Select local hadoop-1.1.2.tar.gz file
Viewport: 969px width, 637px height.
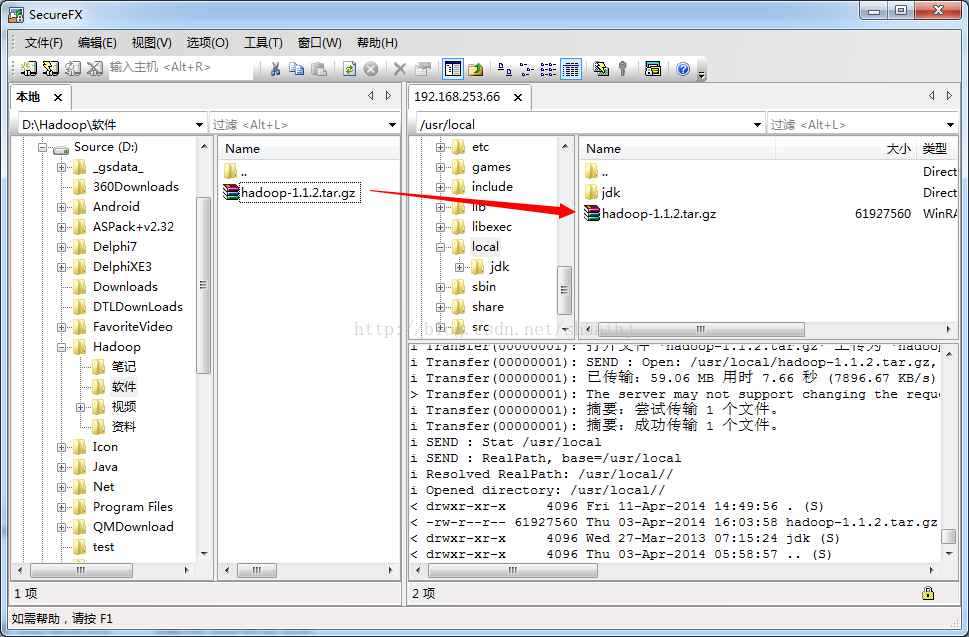[x=298, y=193]
